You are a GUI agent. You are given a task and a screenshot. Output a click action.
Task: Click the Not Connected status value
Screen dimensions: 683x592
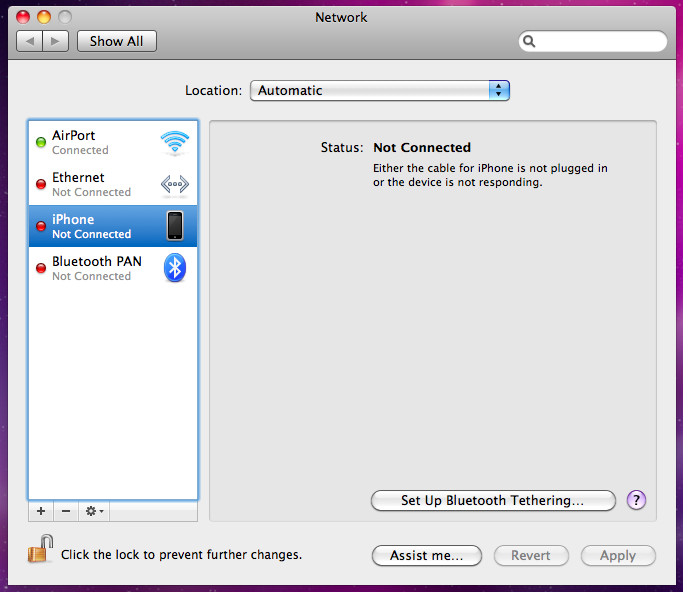(x=422, y=148)
